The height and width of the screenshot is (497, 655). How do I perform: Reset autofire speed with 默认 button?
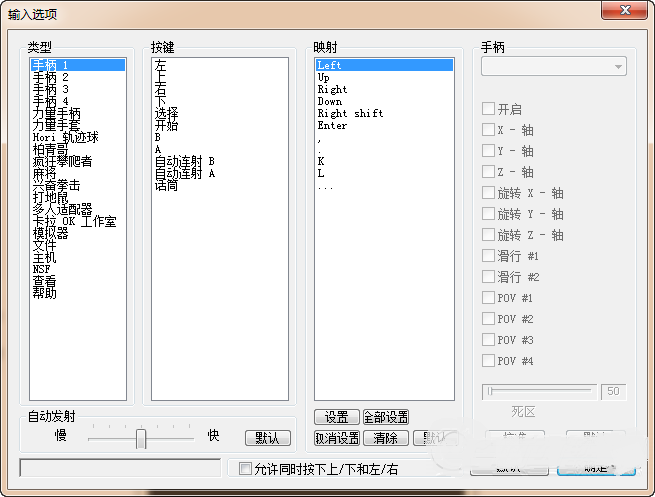[267, 438]
